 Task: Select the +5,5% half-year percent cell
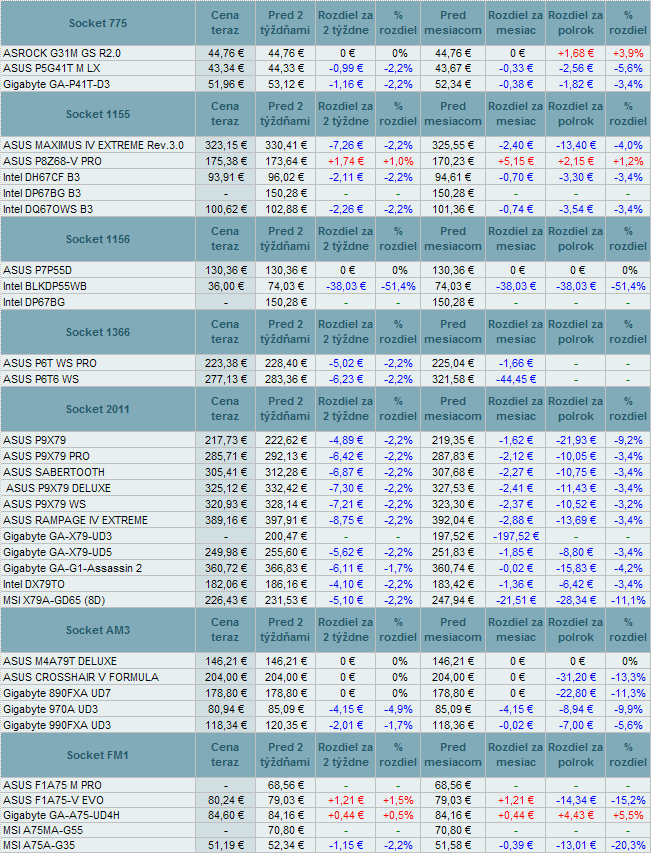[x=628, y=815]
